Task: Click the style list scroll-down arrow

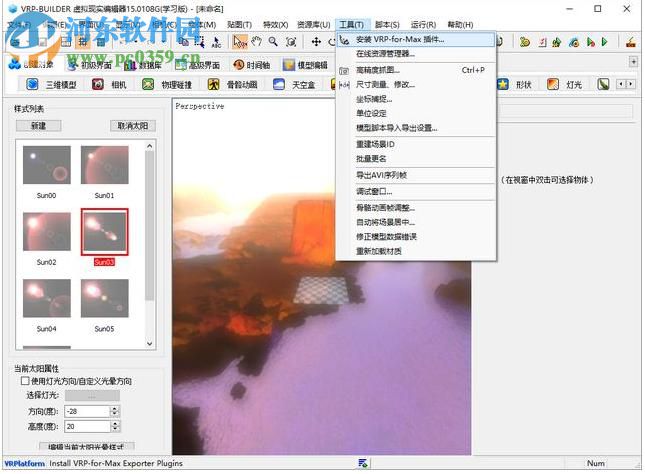Action: tap(150, 343)
